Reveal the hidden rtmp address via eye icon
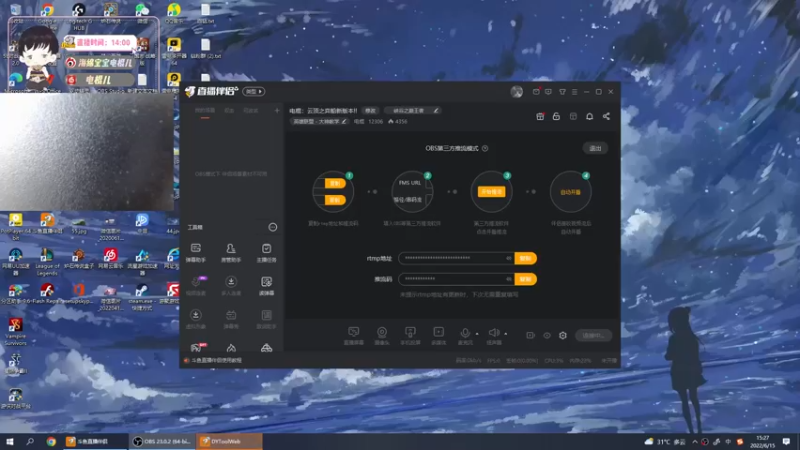 (508, 258)
